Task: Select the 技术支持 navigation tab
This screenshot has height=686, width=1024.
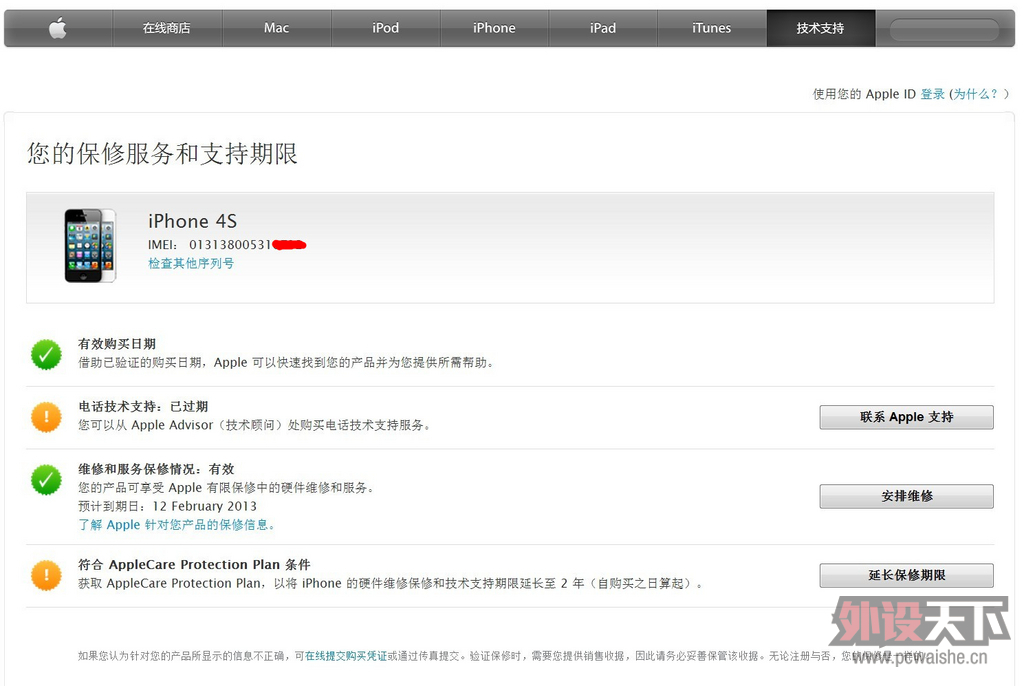Action: 821,28
